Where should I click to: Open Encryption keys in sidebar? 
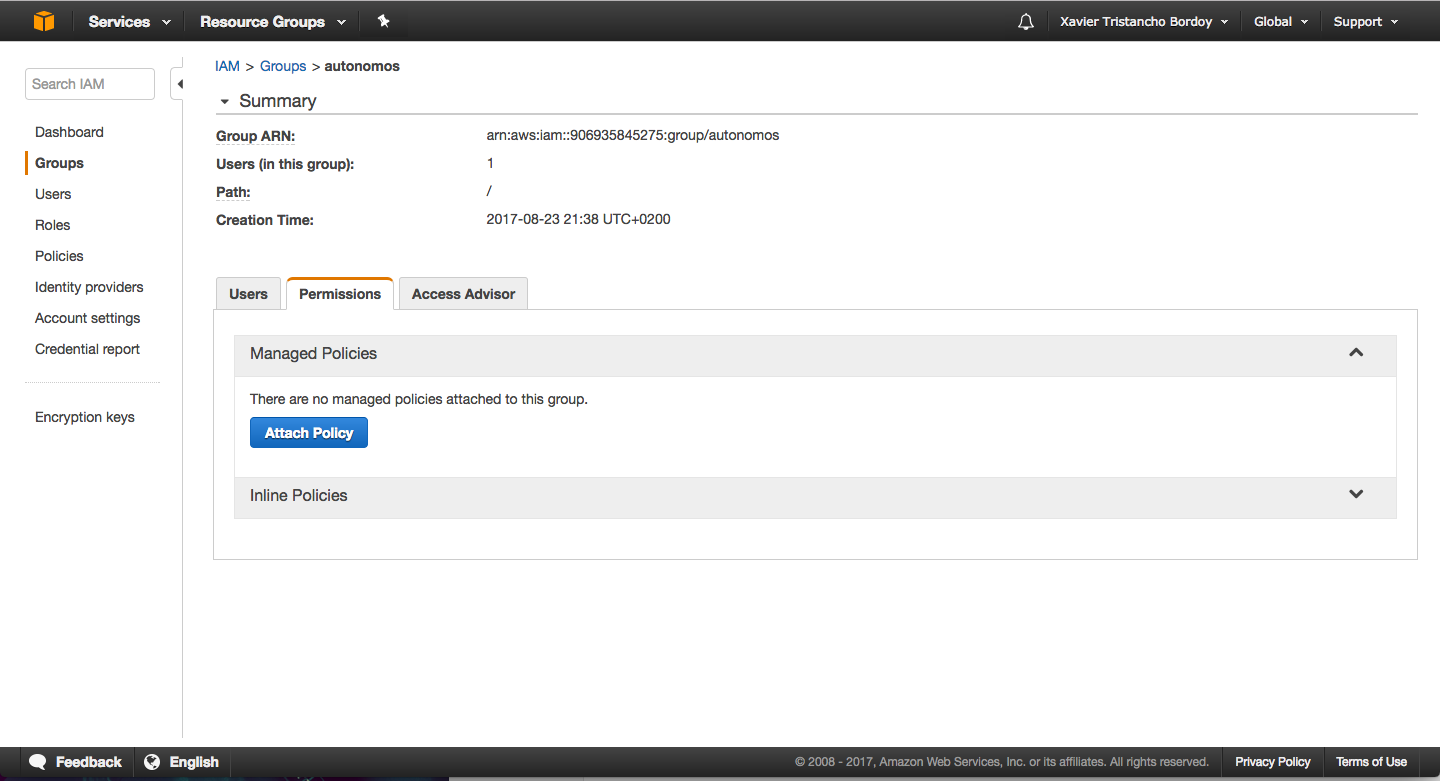84,417
